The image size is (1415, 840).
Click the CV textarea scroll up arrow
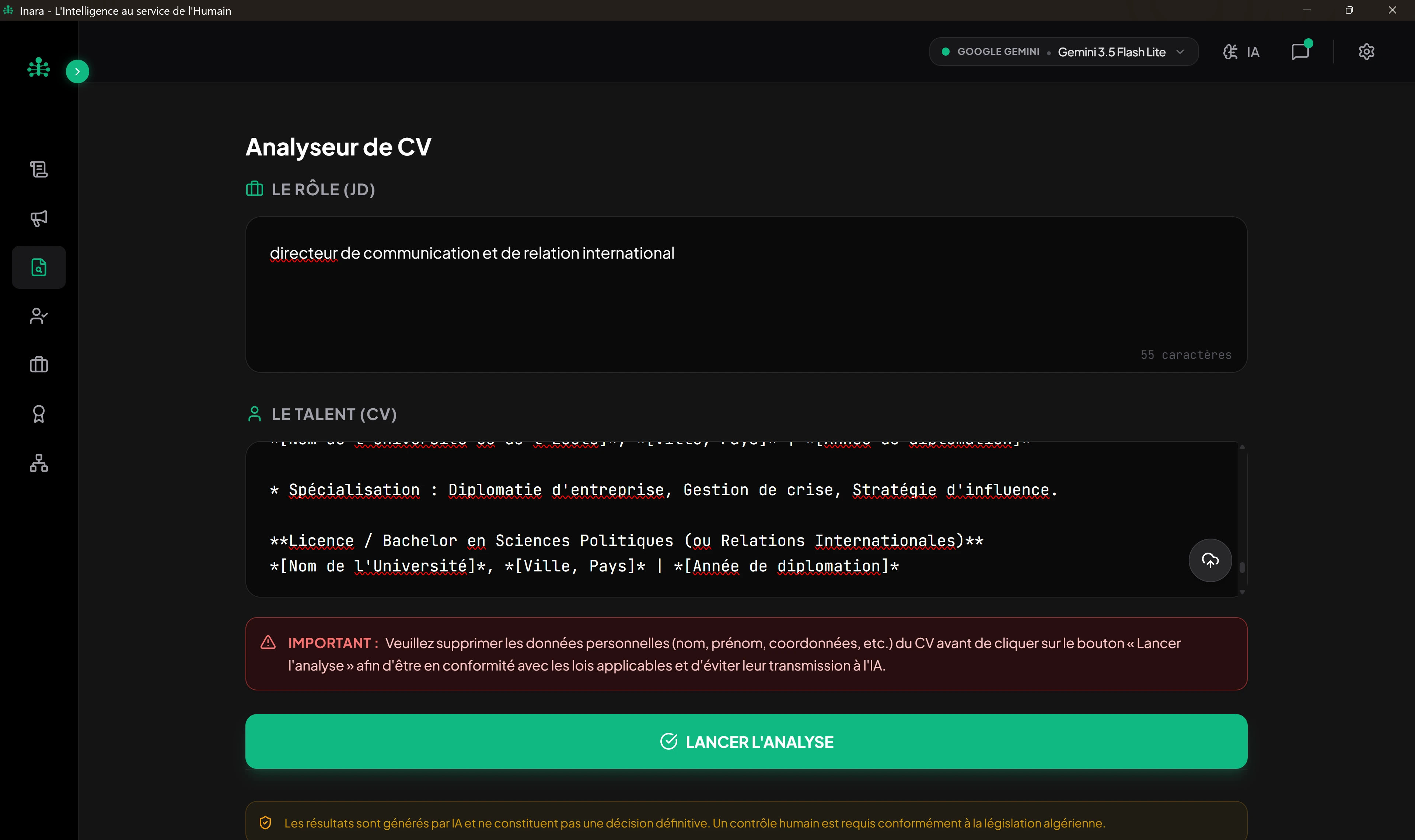[x=1242, y=447]
